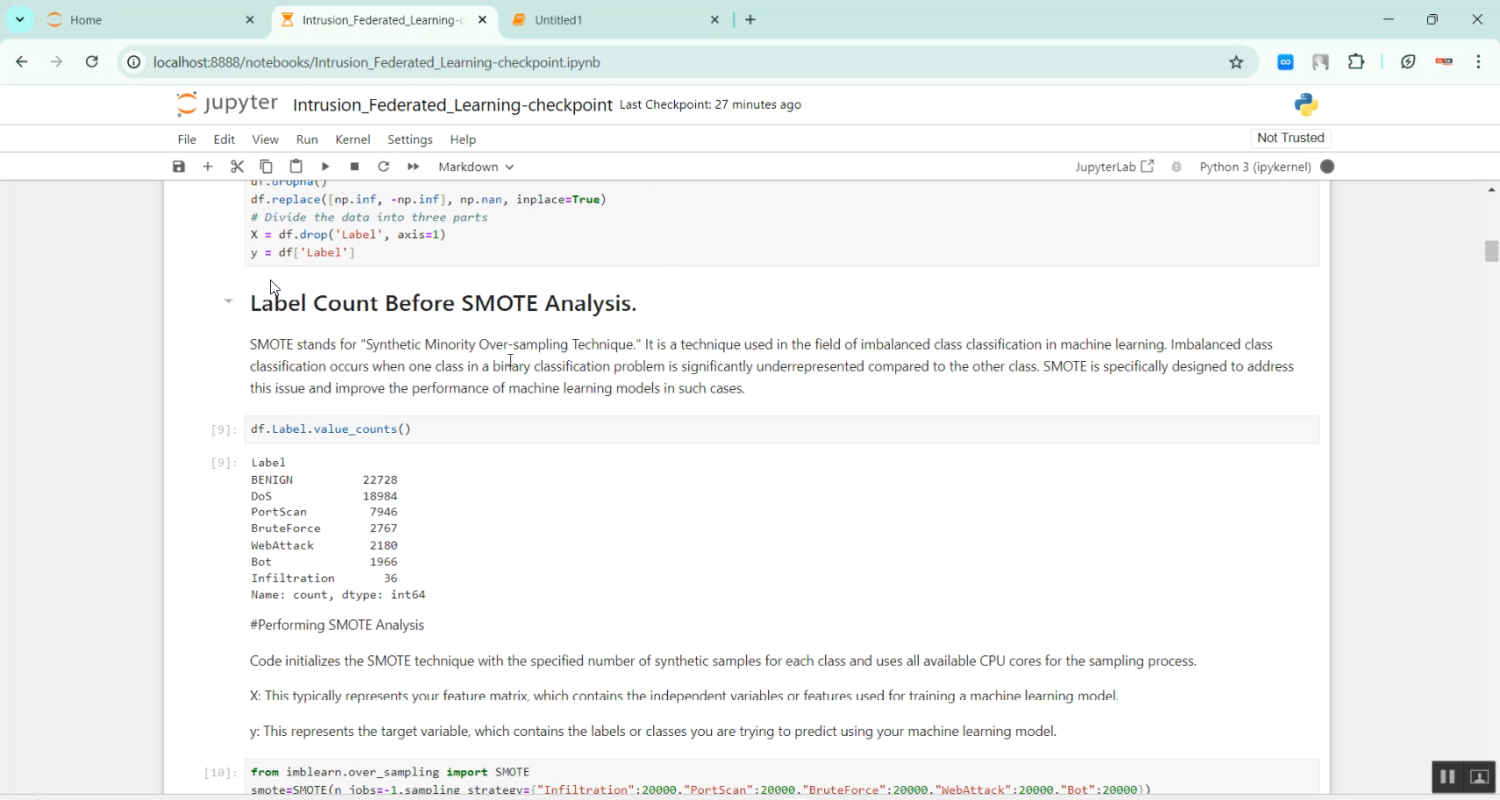This screenshot has height=800, width=1500.
Task: Copy the selected cell
Action: click(266, 167)
